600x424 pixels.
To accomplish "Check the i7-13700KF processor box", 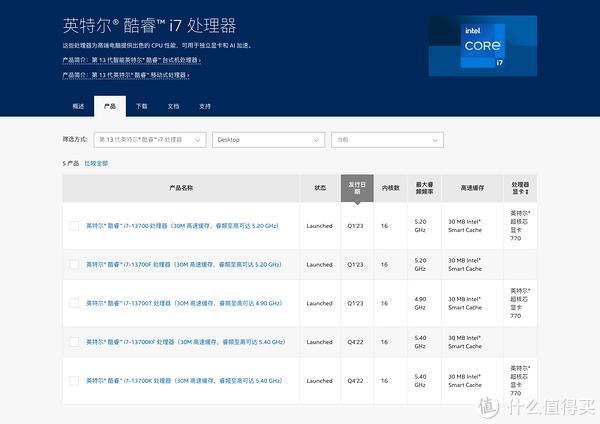I will (74, 342).
